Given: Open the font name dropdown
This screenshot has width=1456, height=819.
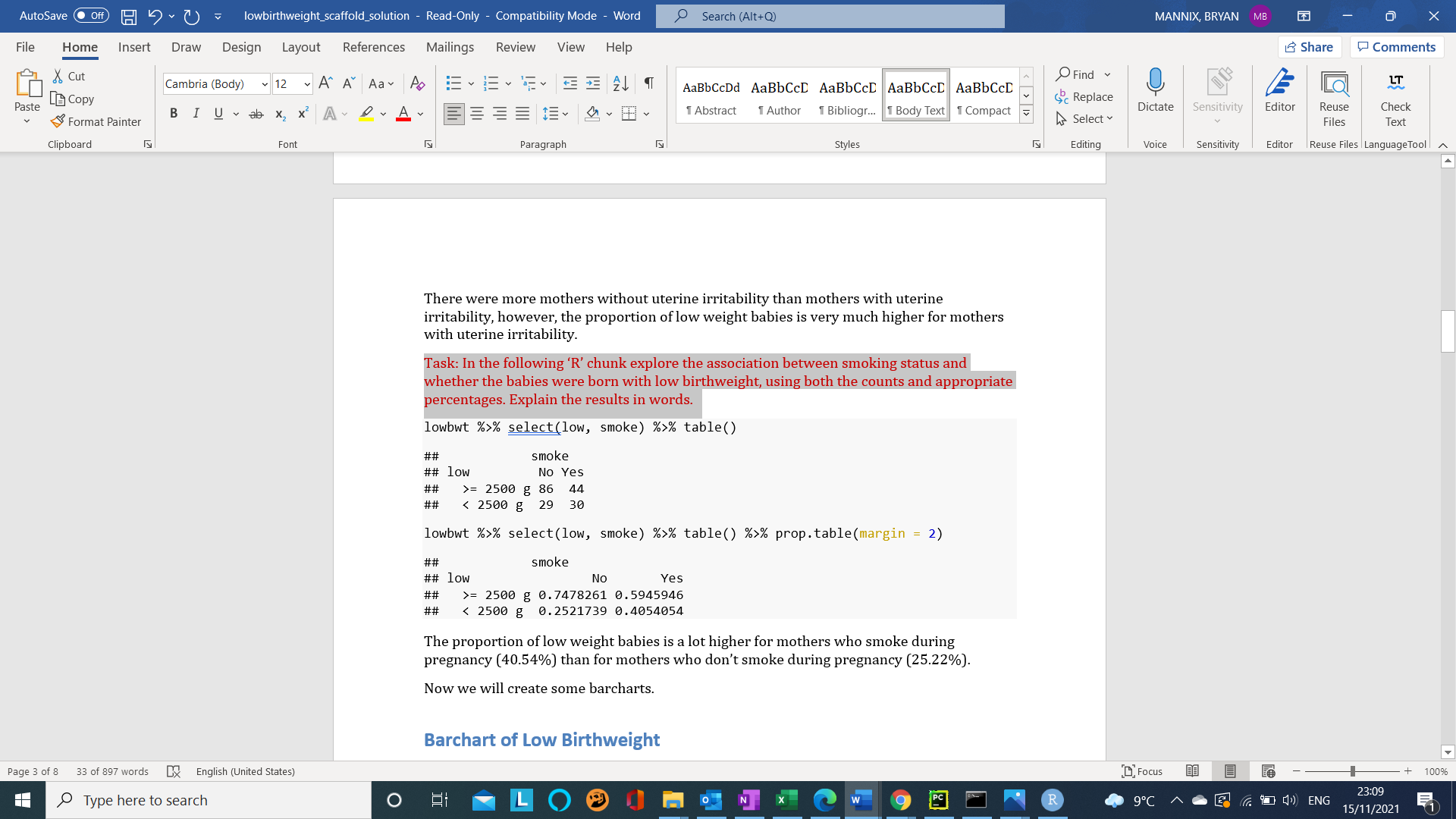Looking at the screenshot, I should click(265, 83).
